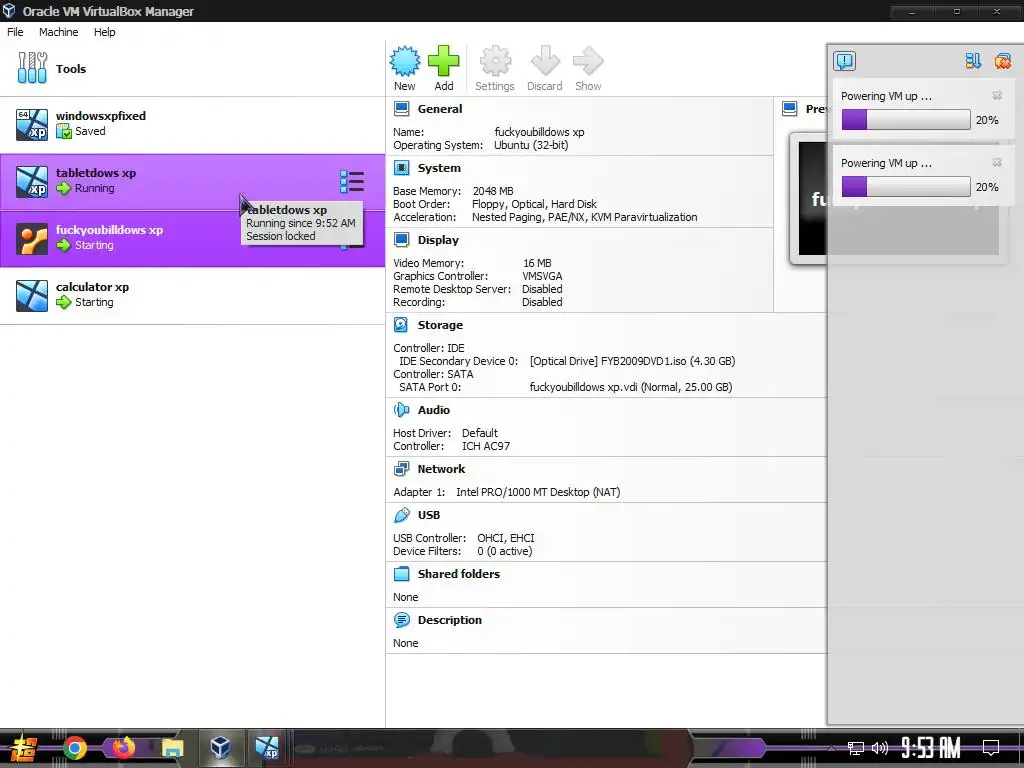Select the fuckyoubilldows xp machine entry

tap(193, 239)
